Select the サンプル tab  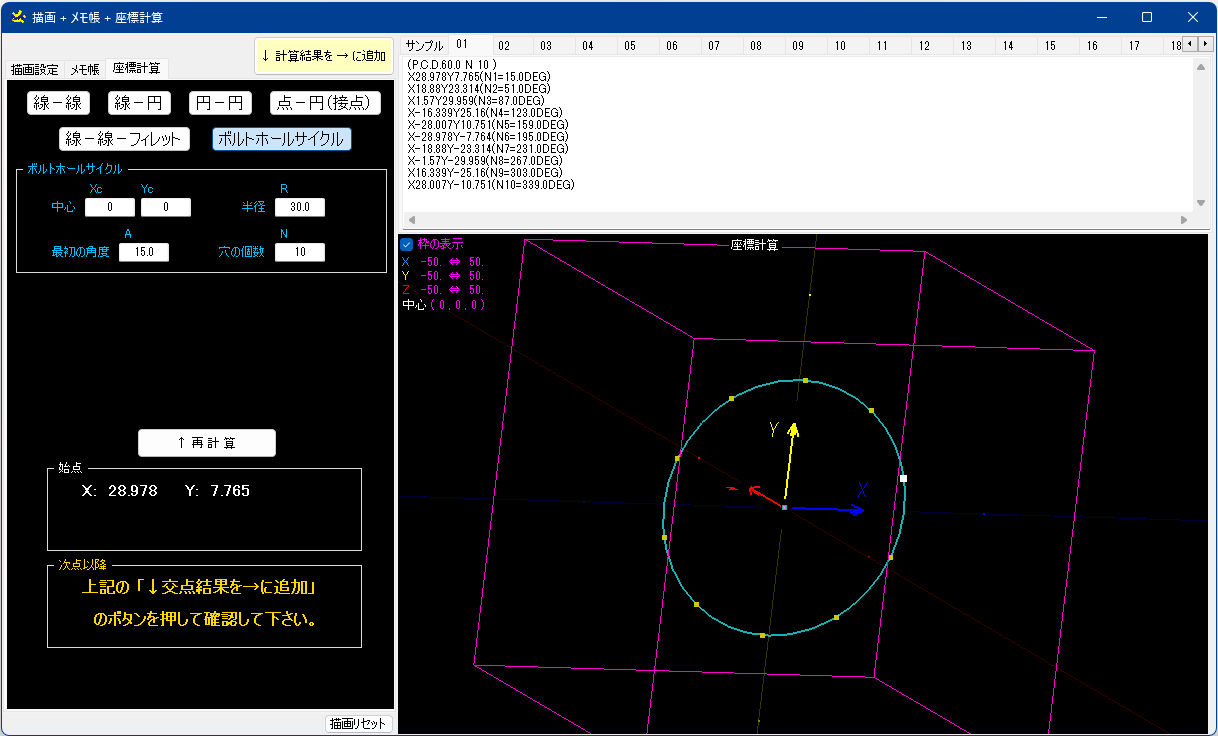click(424, 46)
